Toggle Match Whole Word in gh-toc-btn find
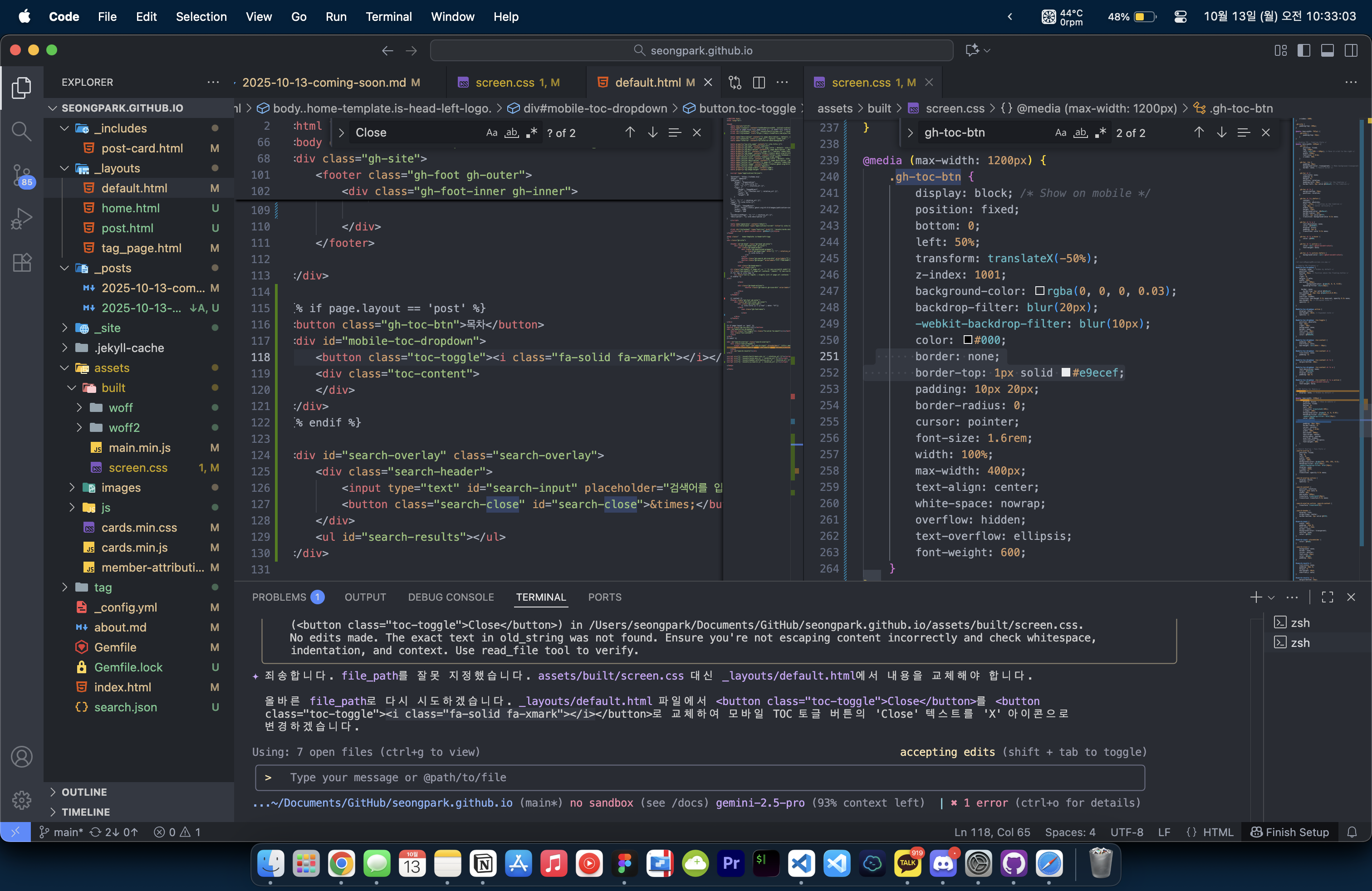The width and height of the screenshot is (1372, 891). [x=1080, y=132]
